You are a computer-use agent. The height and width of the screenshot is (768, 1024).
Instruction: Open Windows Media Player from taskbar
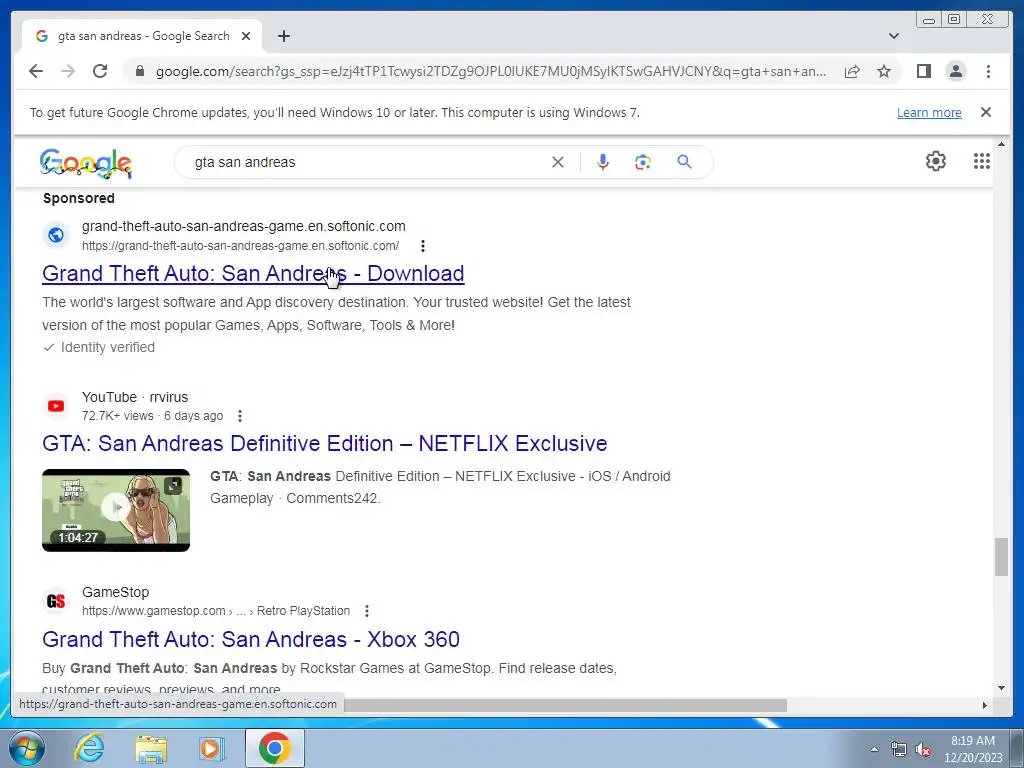coord(211,748)
